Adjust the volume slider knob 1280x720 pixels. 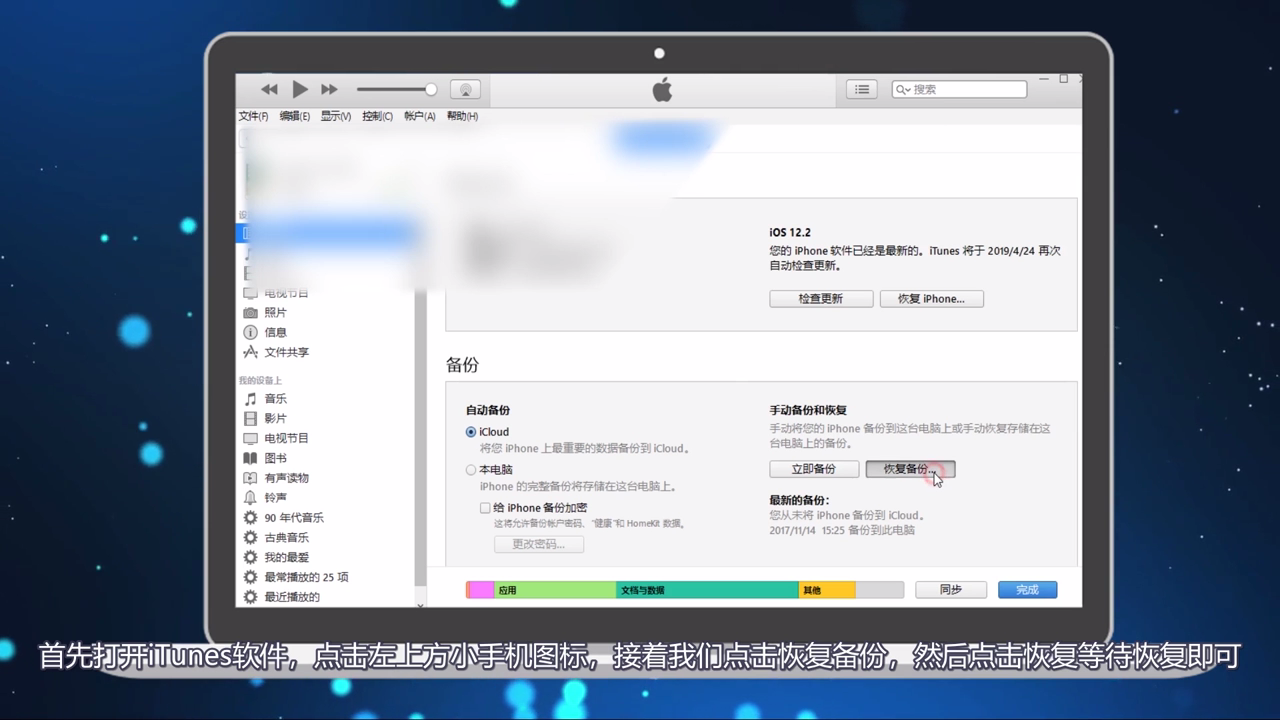click(431, 89)
